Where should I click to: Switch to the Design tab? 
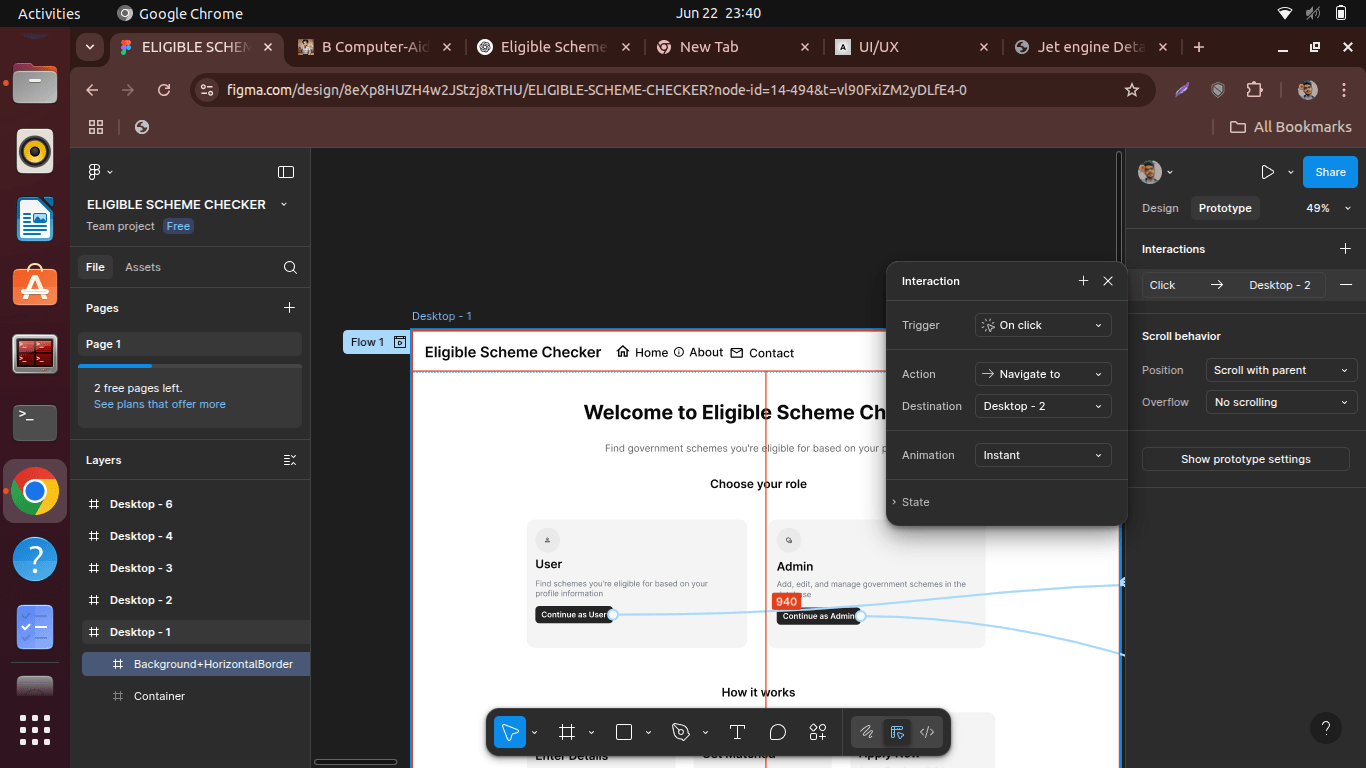coord(1160,208)
